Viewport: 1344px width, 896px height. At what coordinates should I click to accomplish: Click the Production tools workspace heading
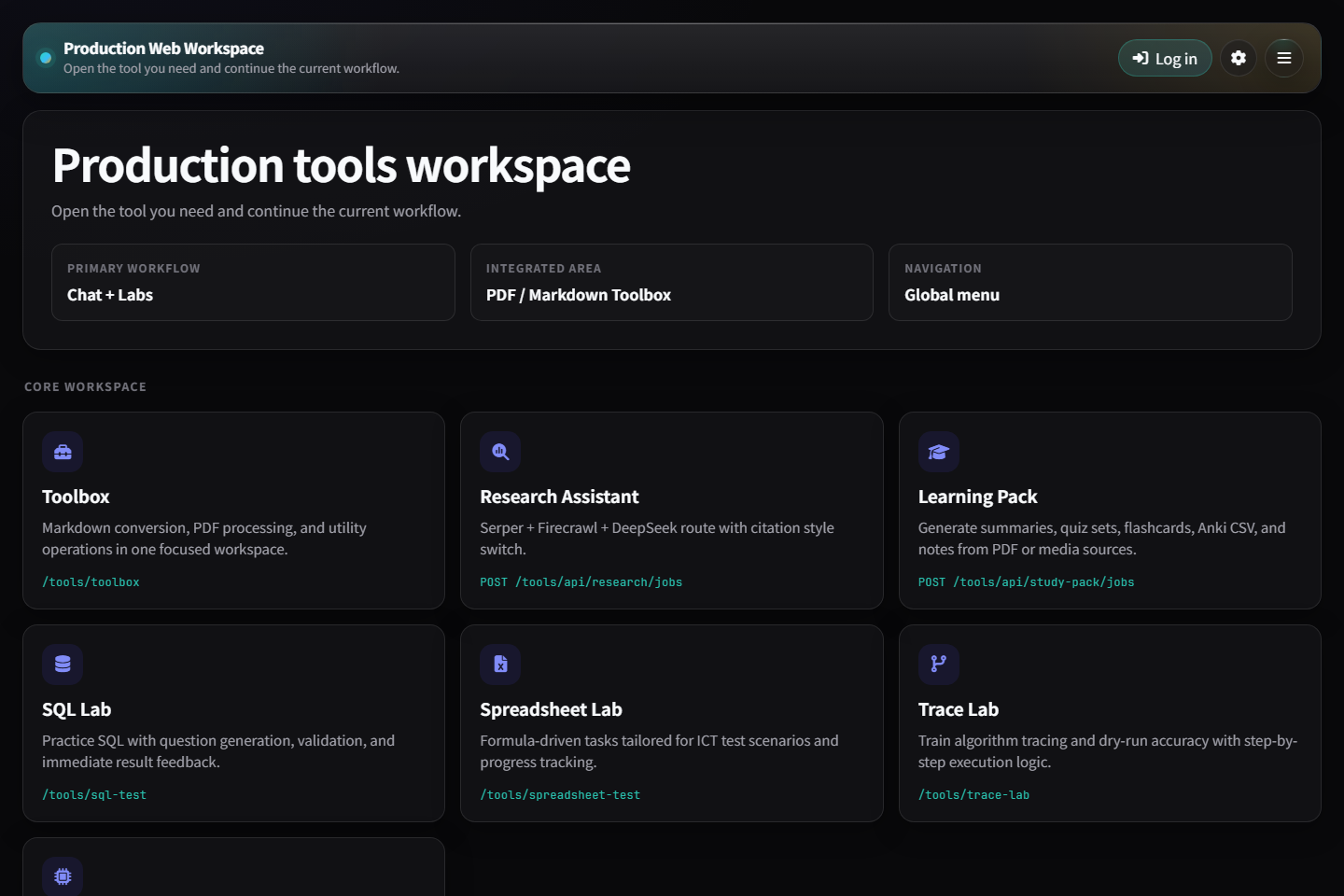click(x=342, y=165)
